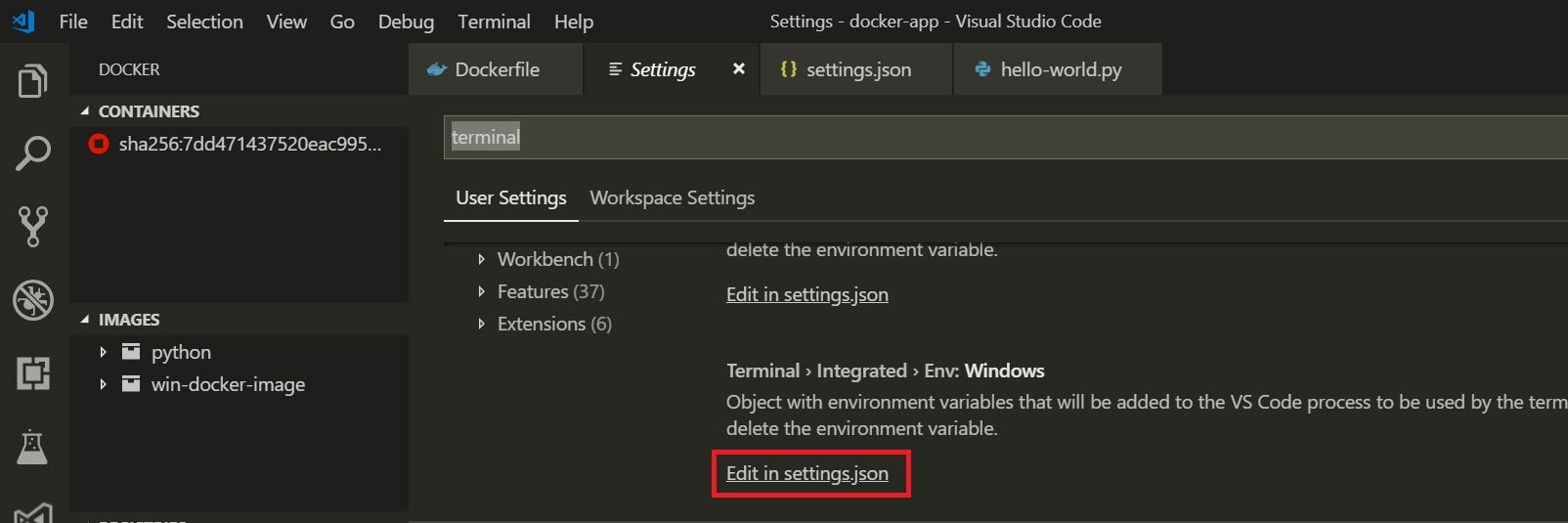Image resolution: width=1568 pixels, height=523 pixels.
Task: Select the User Settings tab
Action: (x=511, y=197)
